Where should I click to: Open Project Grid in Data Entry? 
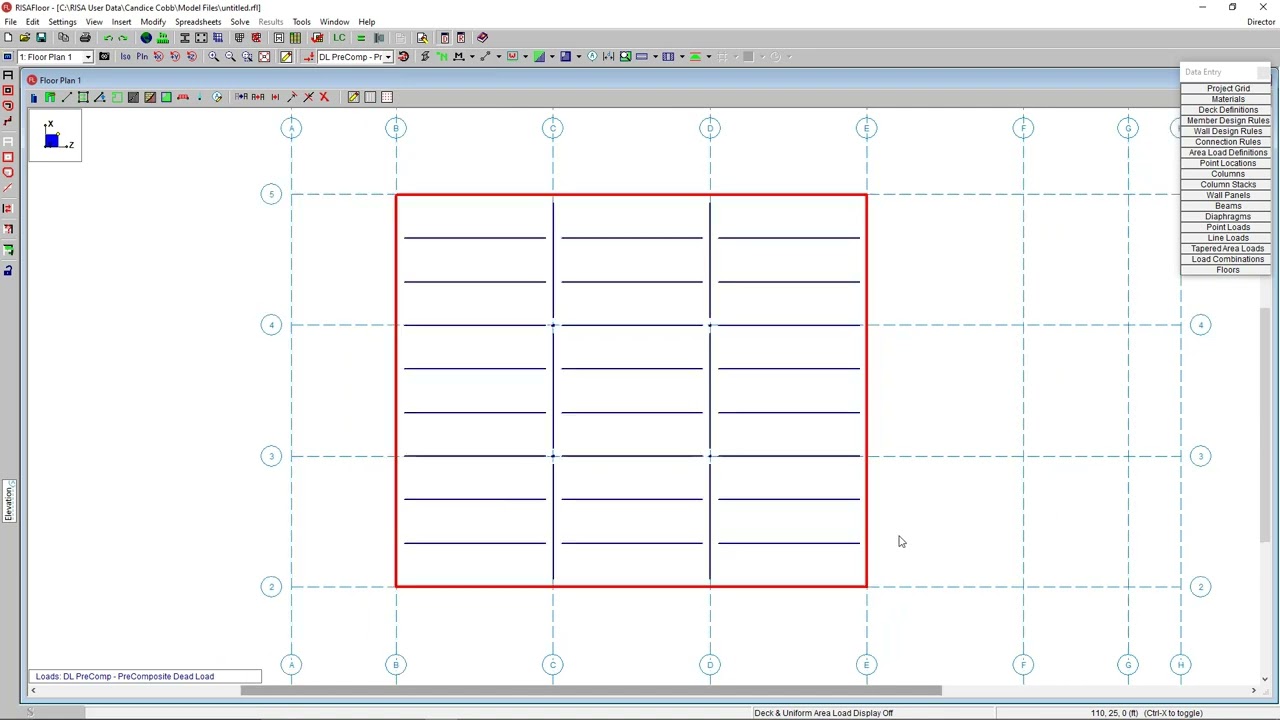point(1228,88)
